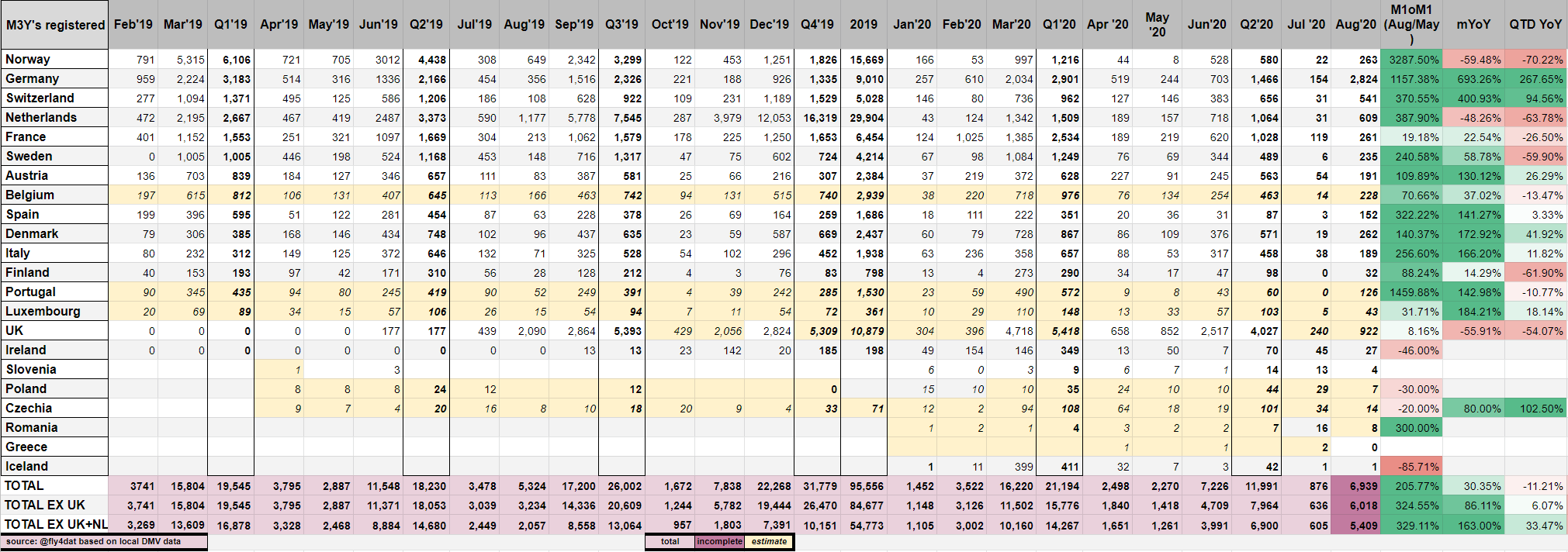This screenshot has width=1568, height=552.
Task: Click the 6,939 TOTAL Aug'20 cell
Action: pyautogui.click(x=1355, y=485)
